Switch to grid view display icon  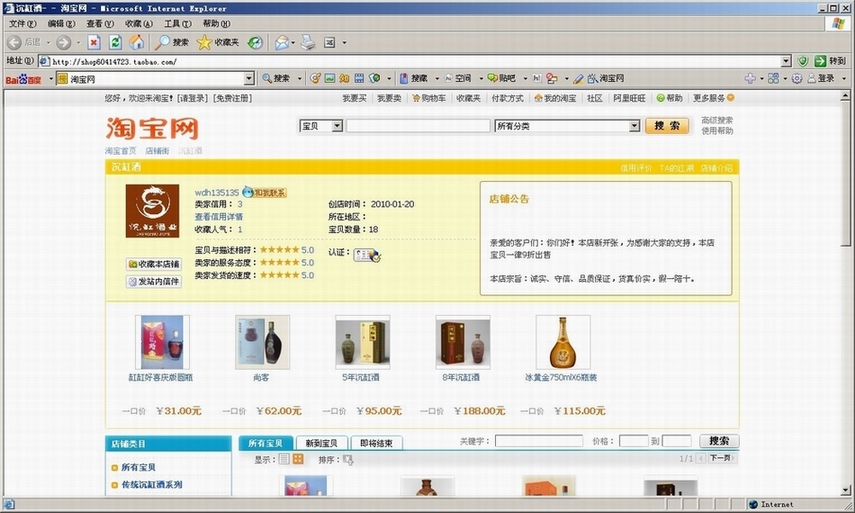tap(298, 459)
